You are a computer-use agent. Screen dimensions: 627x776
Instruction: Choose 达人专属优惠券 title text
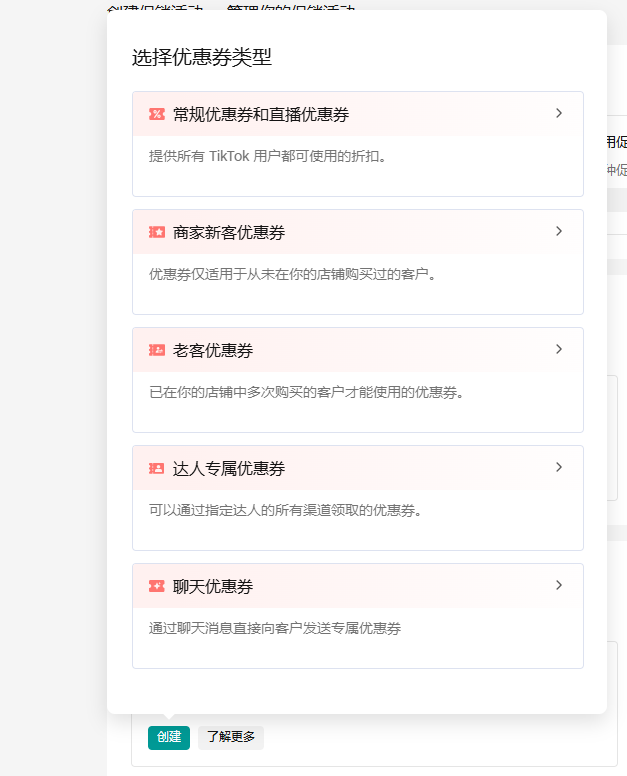(228, 468)
